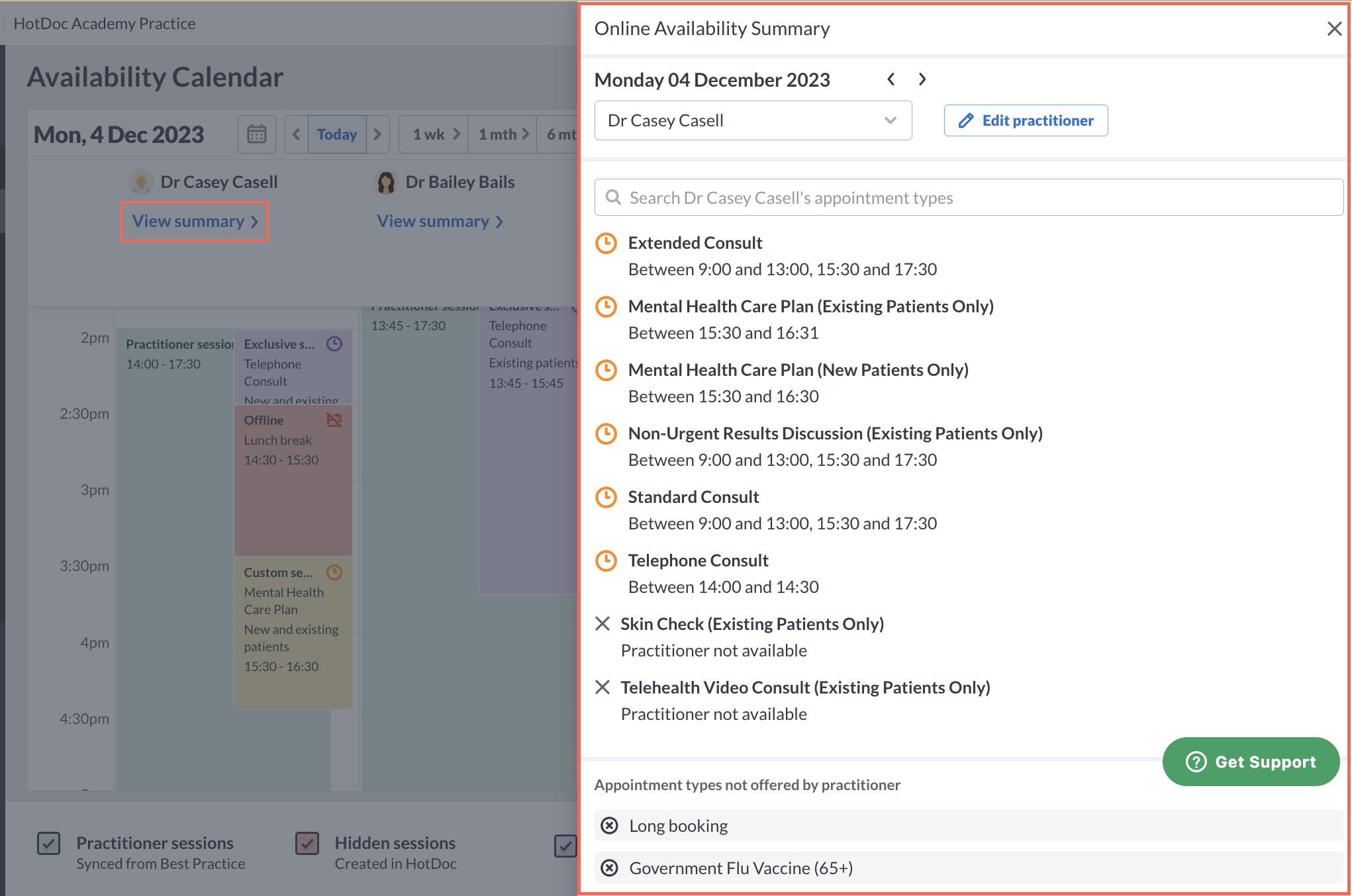Toggle Practitioner sessions checkbox

tap(49, 844)
